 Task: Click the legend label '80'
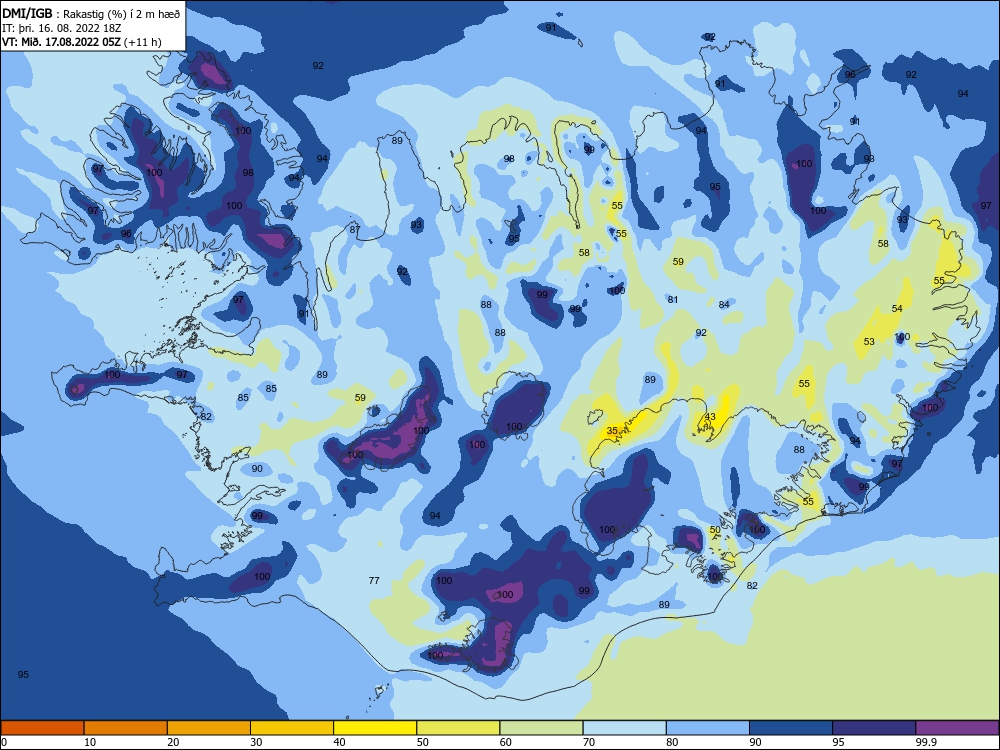[x=672, y=742]
